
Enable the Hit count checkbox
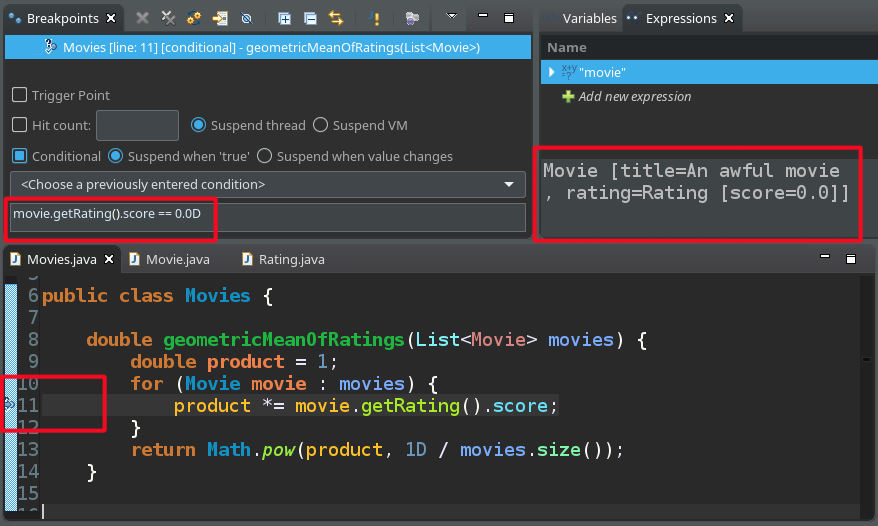20,124
